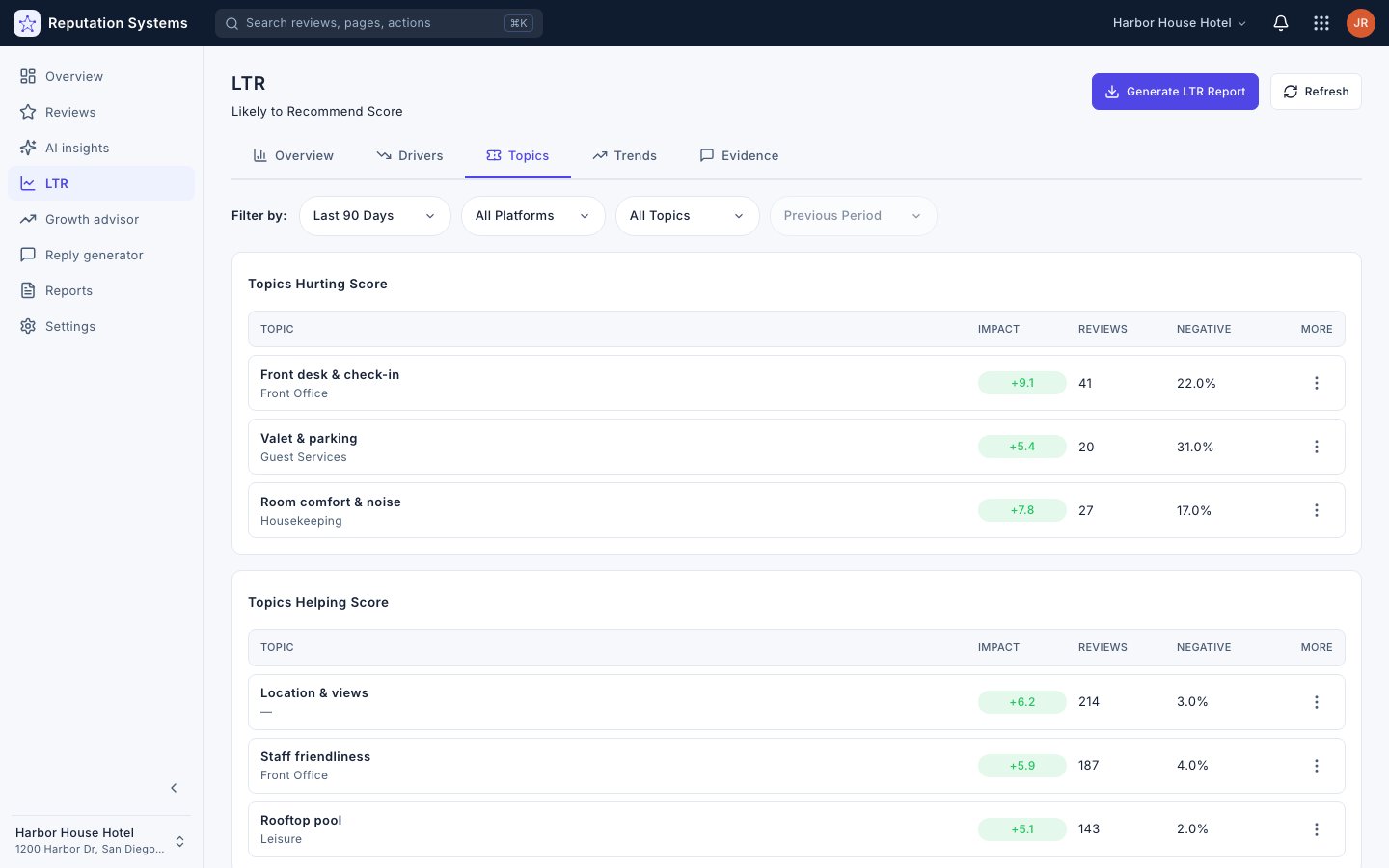
Task: Switch to the Topics tab
Action: tap(518, 155)
